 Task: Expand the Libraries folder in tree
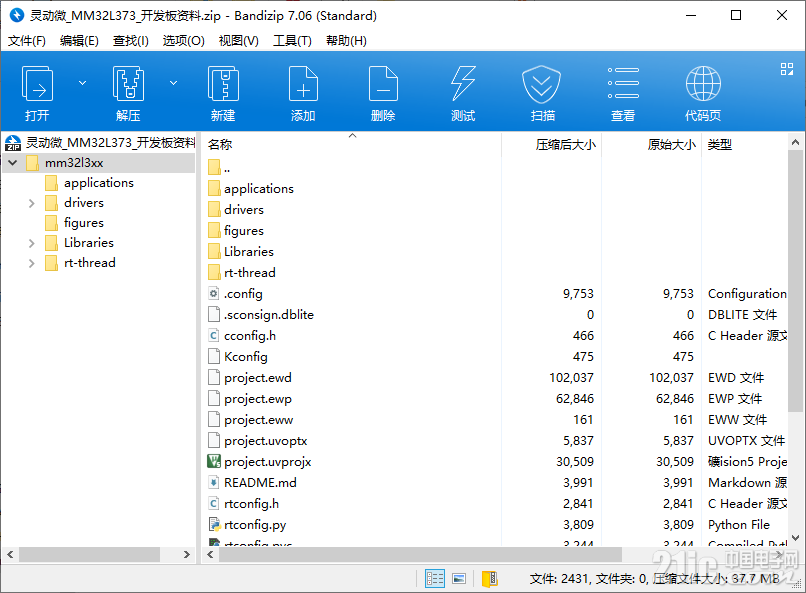click(x=32, y=243)
